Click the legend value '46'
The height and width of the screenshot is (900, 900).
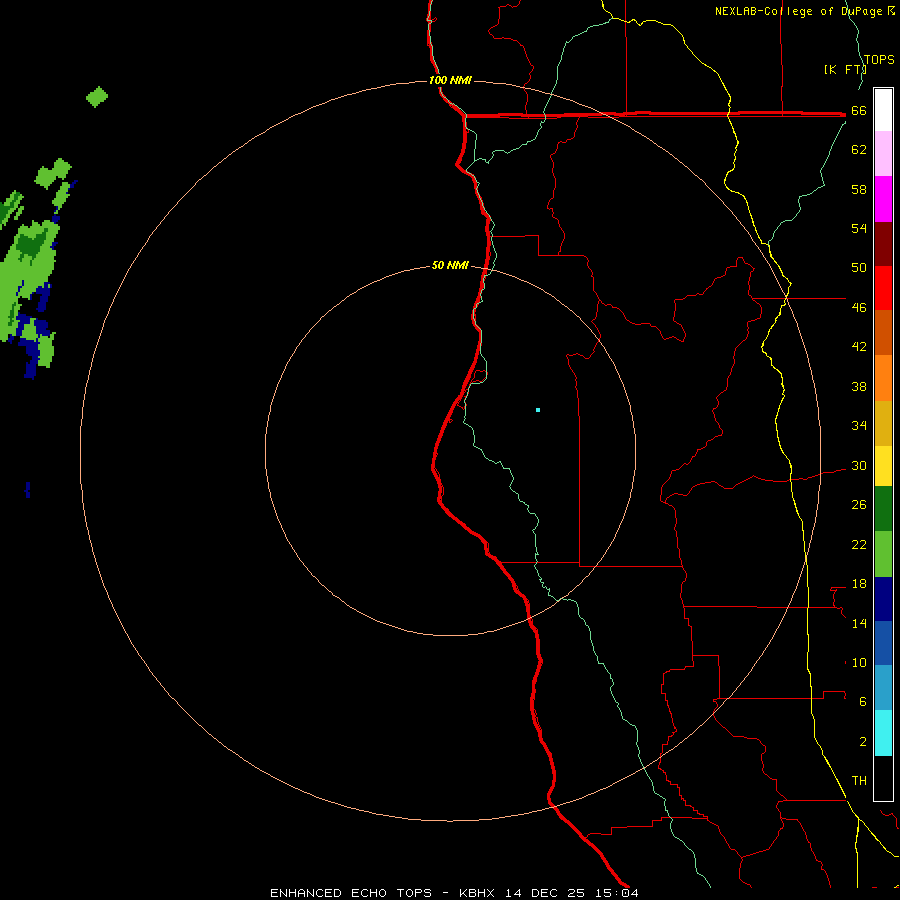(859, 308)
